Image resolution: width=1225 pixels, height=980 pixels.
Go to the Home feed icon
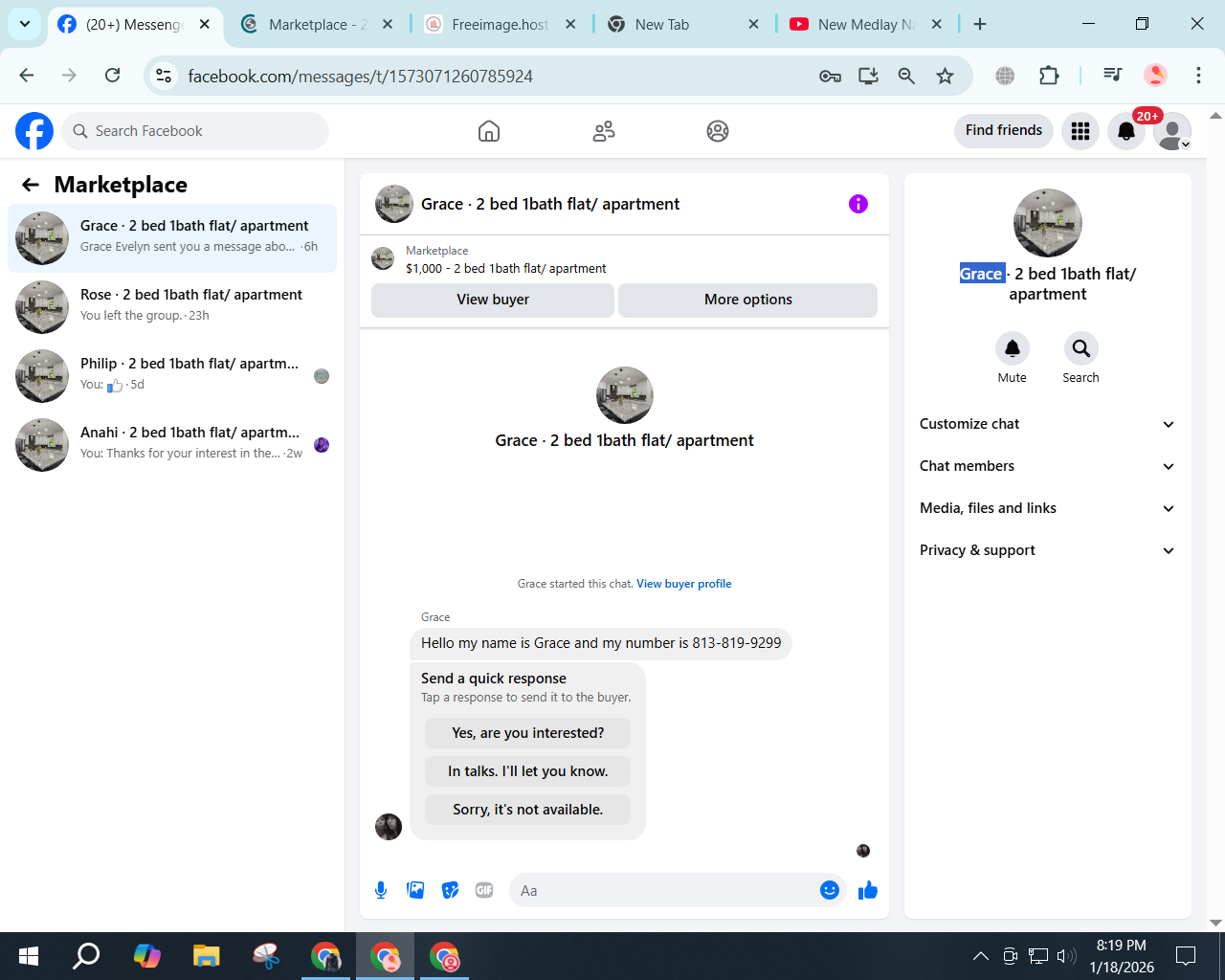point(489,131)
